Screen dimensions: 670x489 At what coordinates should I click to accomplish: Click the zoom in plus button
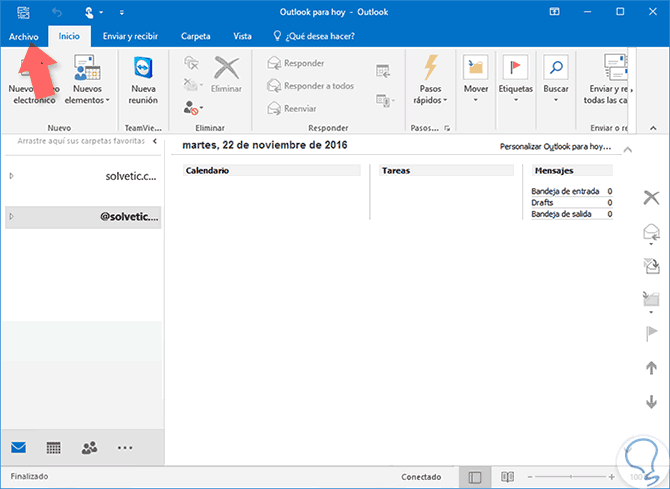click(611, 477)
